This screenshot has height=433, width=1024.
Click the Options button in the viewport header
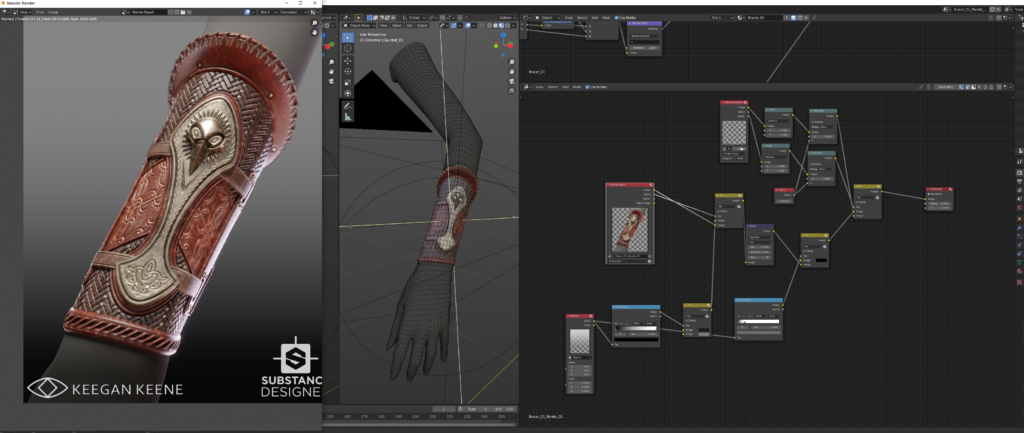(506, 17)
